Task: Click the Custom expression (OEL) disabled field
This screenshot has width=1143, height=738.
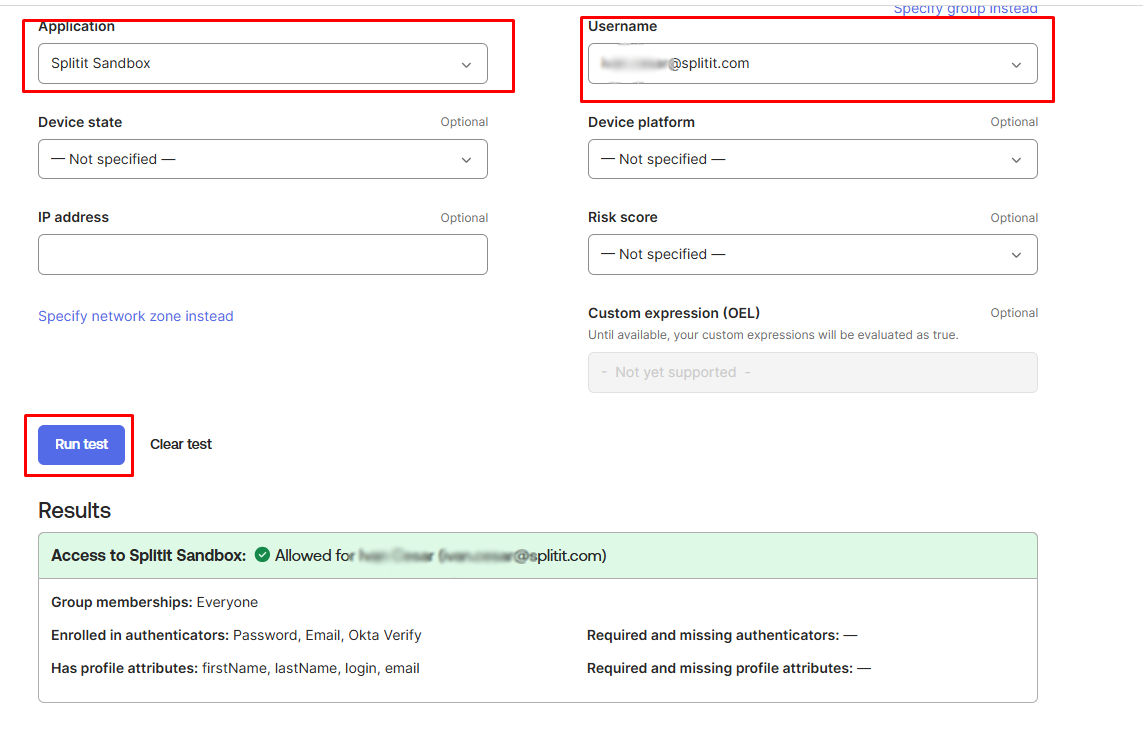Action: tap(812, 373)
